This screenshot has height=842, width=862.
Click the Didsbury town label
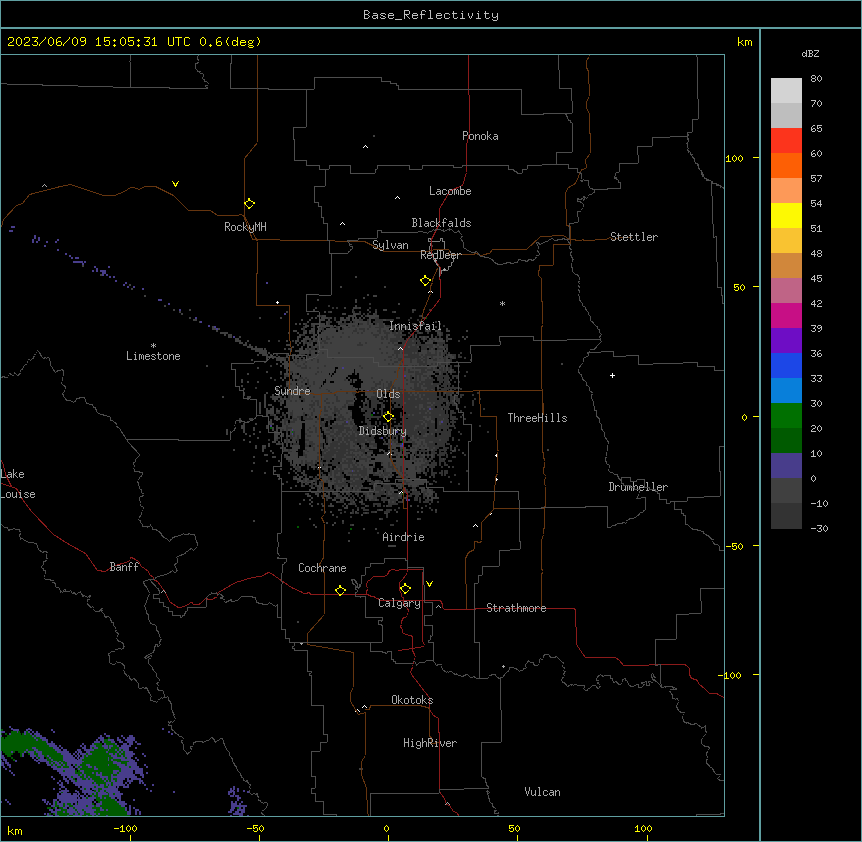point(383,431)
